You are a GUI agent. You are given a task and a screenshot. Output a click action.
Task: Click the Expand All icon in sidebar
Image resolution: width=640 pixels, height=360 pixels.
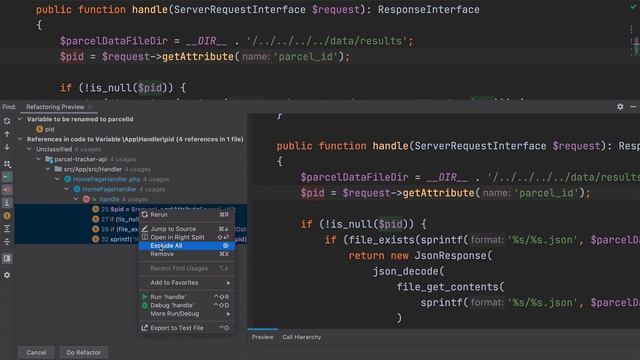[7, 229]
